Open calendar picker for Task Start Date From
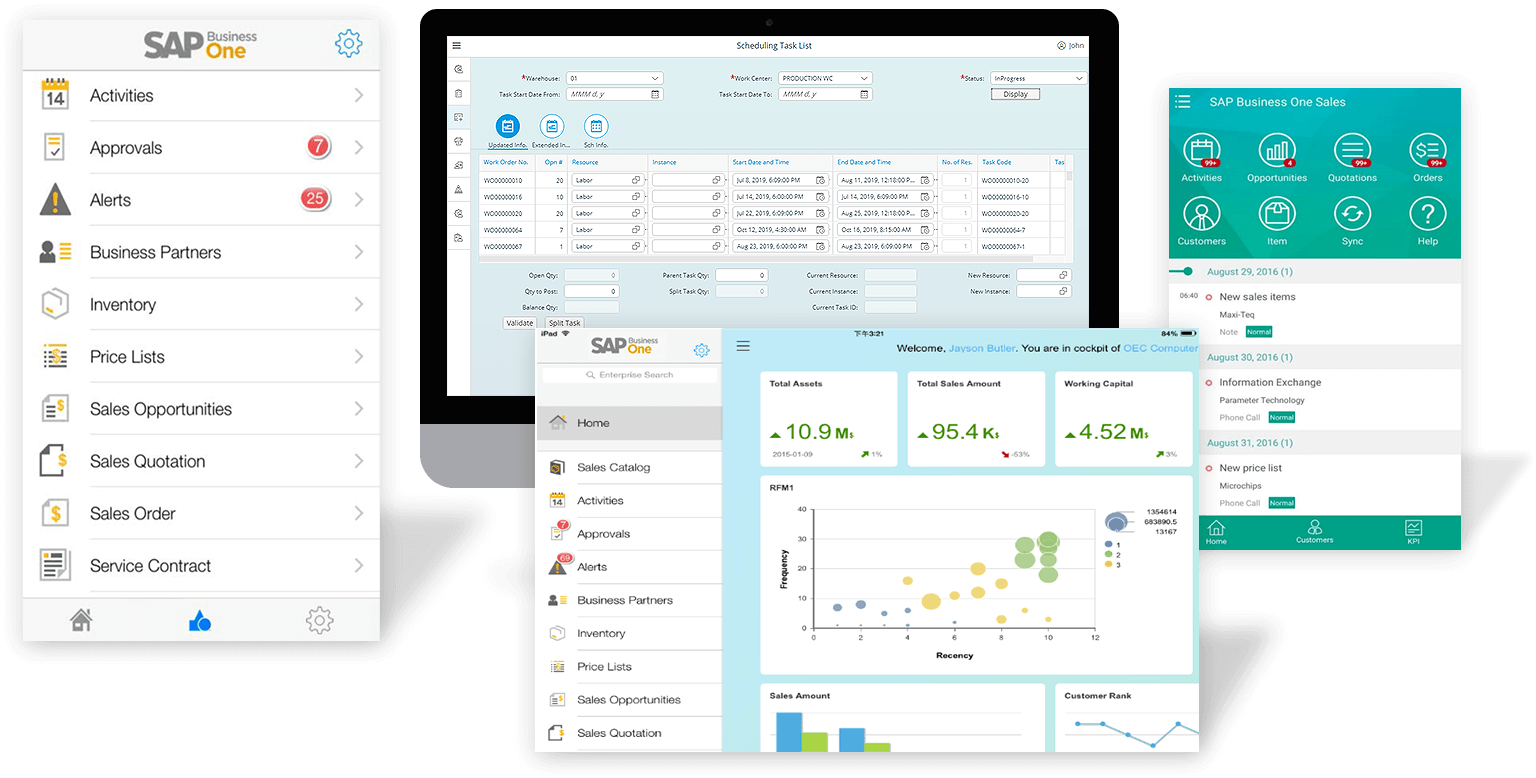 click(x=655, y=94)
